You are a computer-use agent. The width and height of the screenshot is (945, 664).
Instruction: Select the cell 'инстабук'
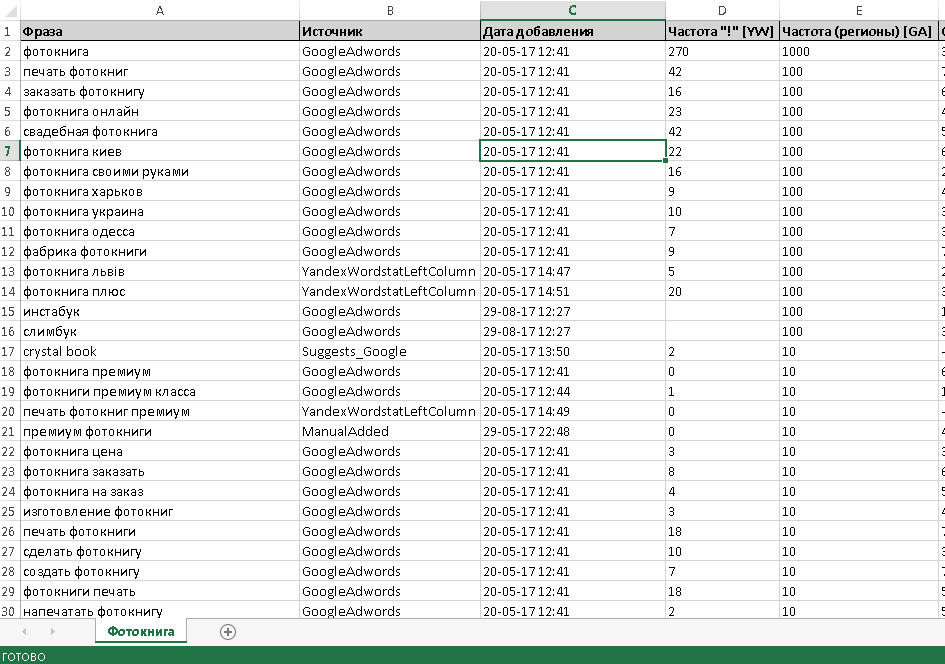click(160, 312)
